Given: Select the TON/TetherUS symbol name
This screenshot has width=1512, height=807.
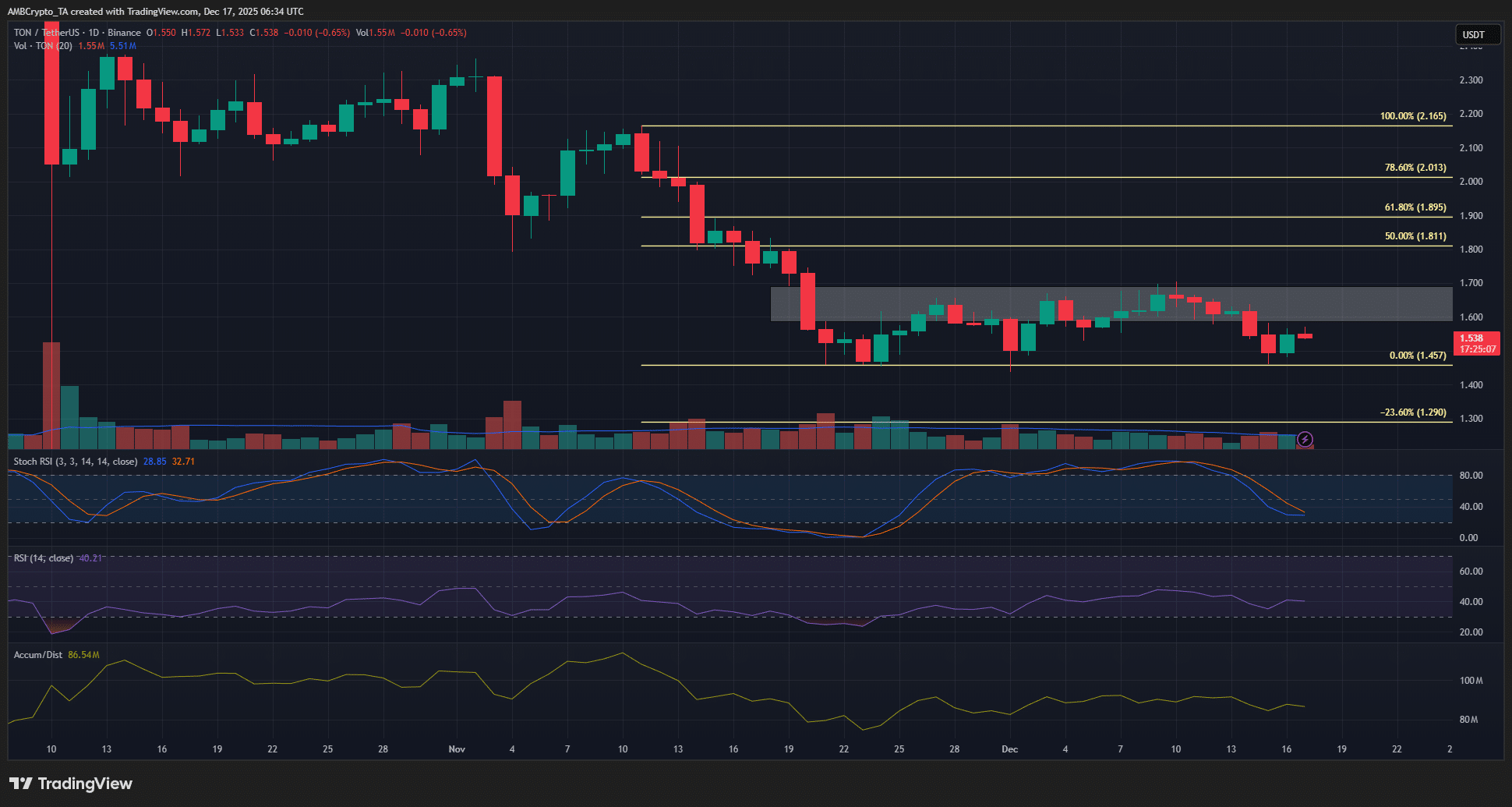Looking at the screenshot, I should pos(47,33).
